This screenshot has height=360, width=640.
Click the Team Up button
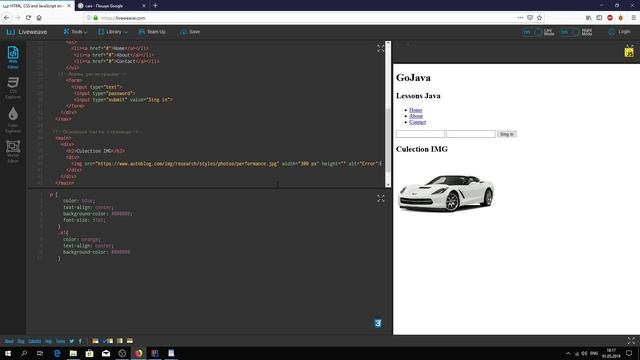click(x=152, y=32)
